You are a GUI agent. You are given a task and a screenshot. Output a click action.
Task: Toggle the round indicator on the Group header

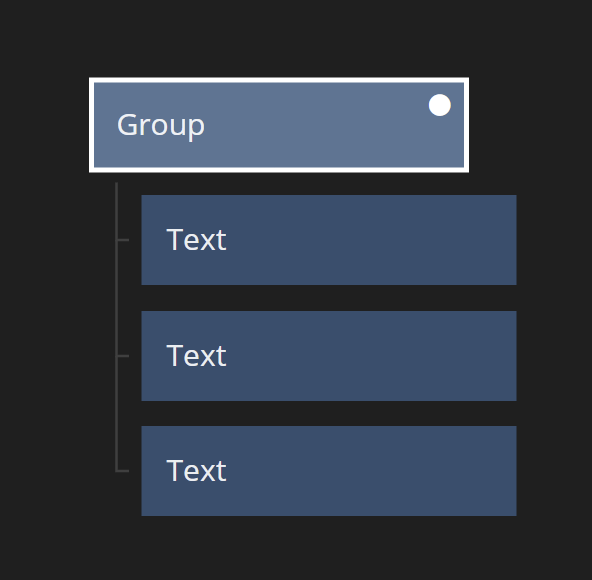(x=439, y=105)
